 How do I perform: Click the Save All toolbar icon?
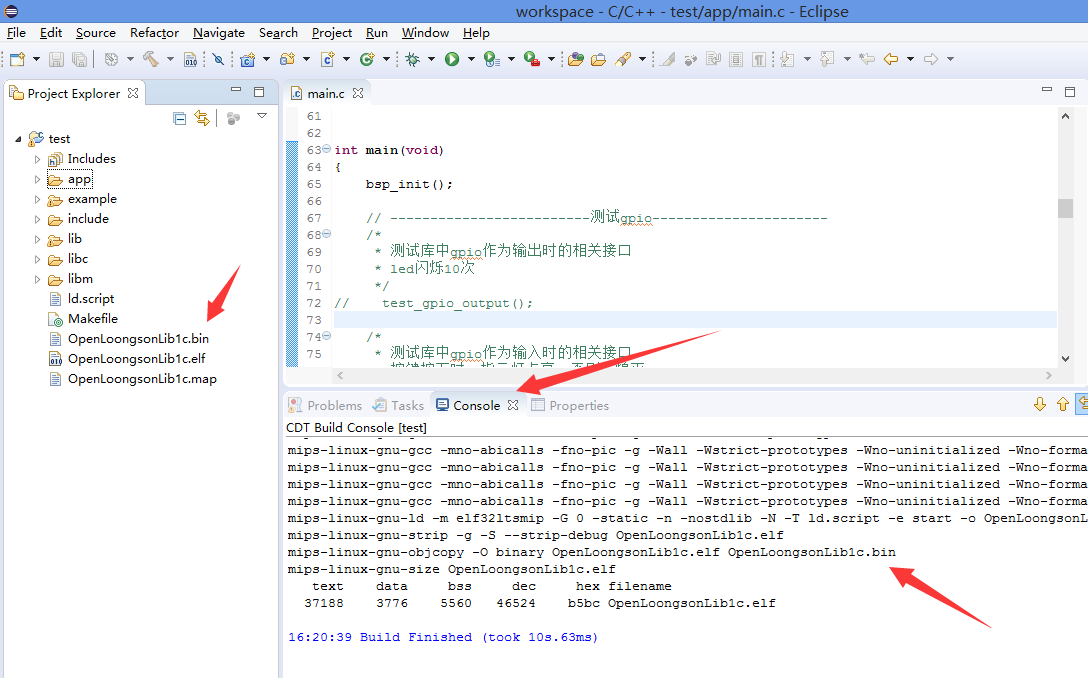point(79,59)
